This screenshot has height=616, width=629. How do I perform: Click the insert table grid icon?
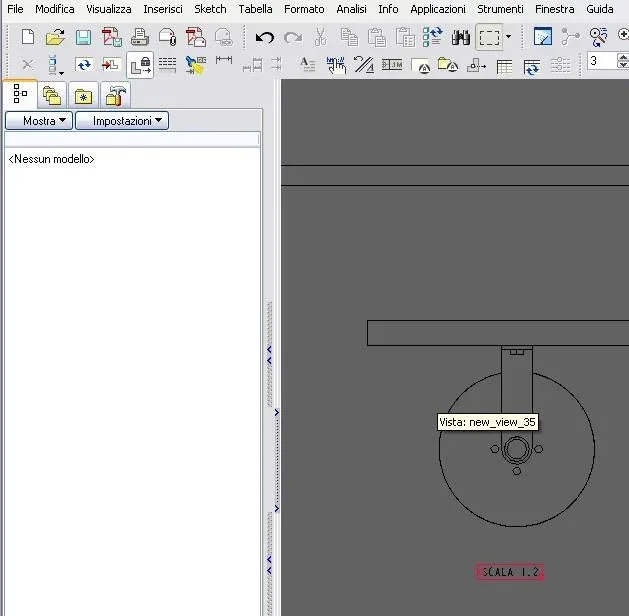point(504,67)
